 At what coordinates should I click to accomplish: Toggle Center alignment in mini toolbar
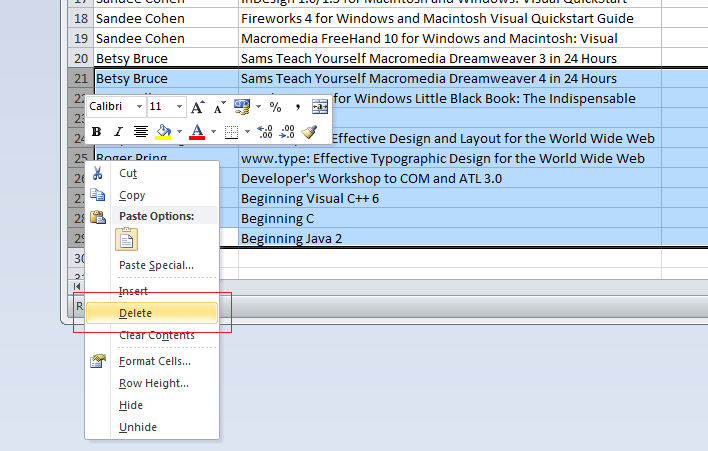[141, 131]
